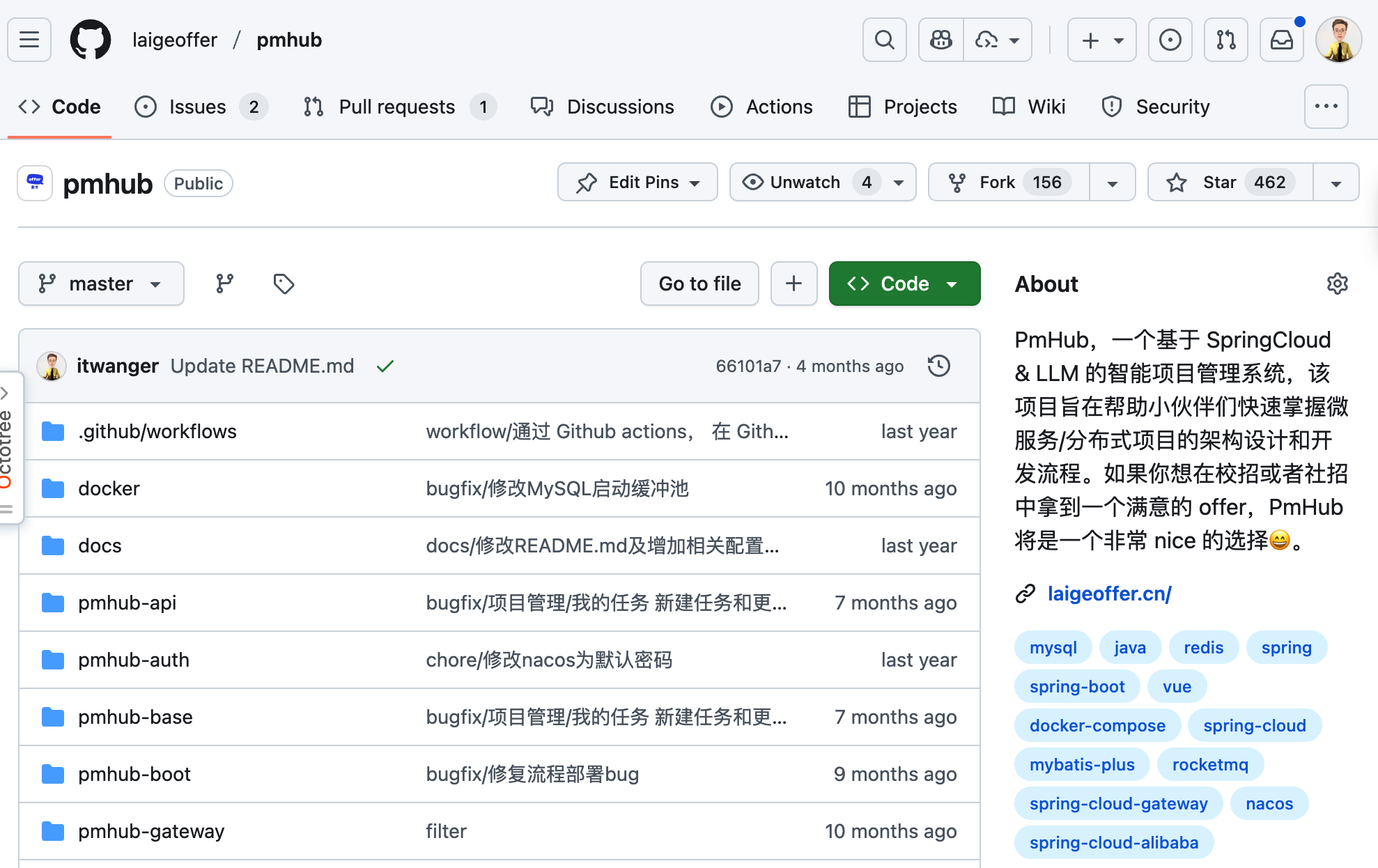Open commit history clock icon
Screen dimensions: 1378x868
pyautogui.click(x=938, y=366)
